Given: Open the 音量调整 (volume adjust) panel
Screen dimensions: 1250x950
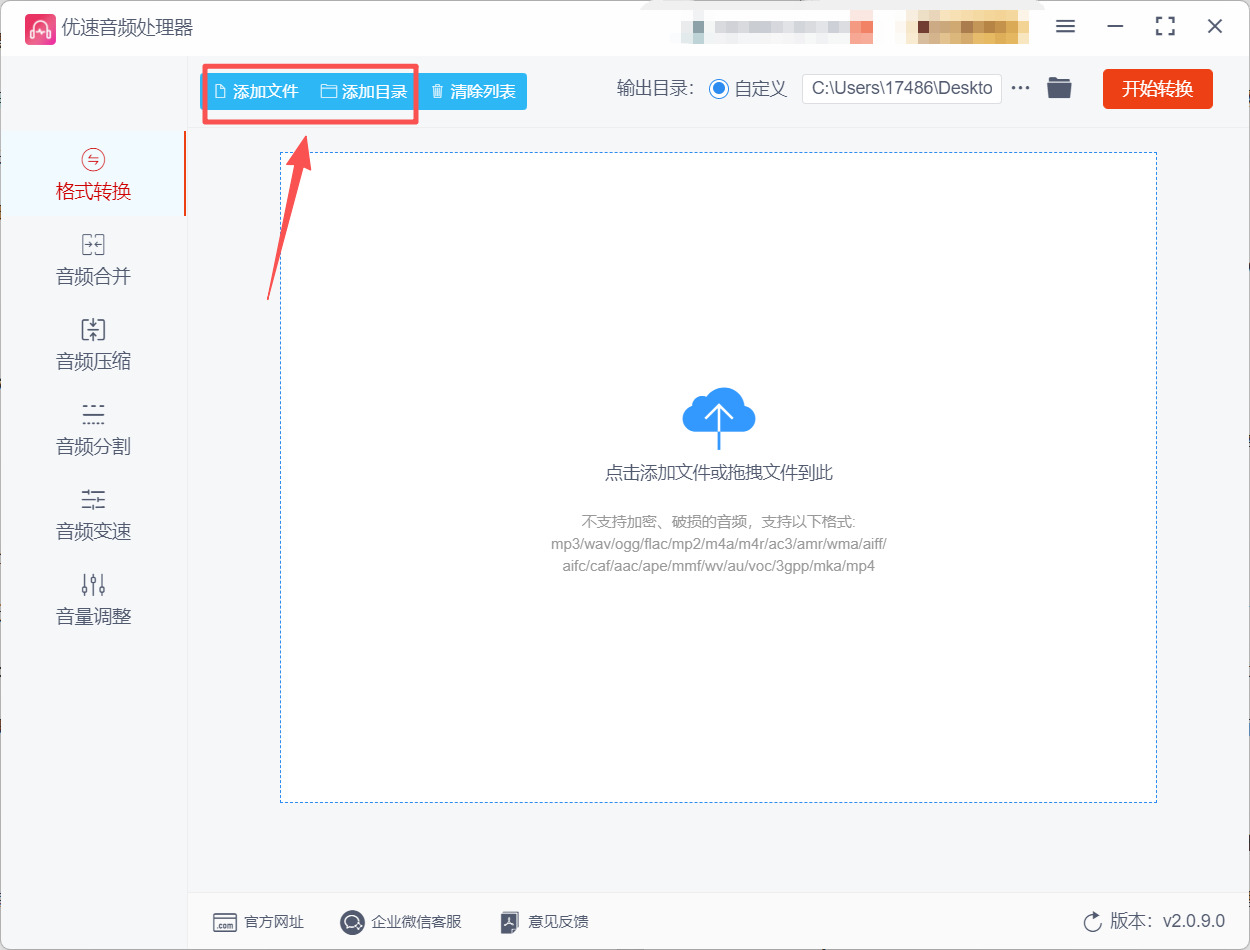Looking at the screenshot, I should click(92, 602).
